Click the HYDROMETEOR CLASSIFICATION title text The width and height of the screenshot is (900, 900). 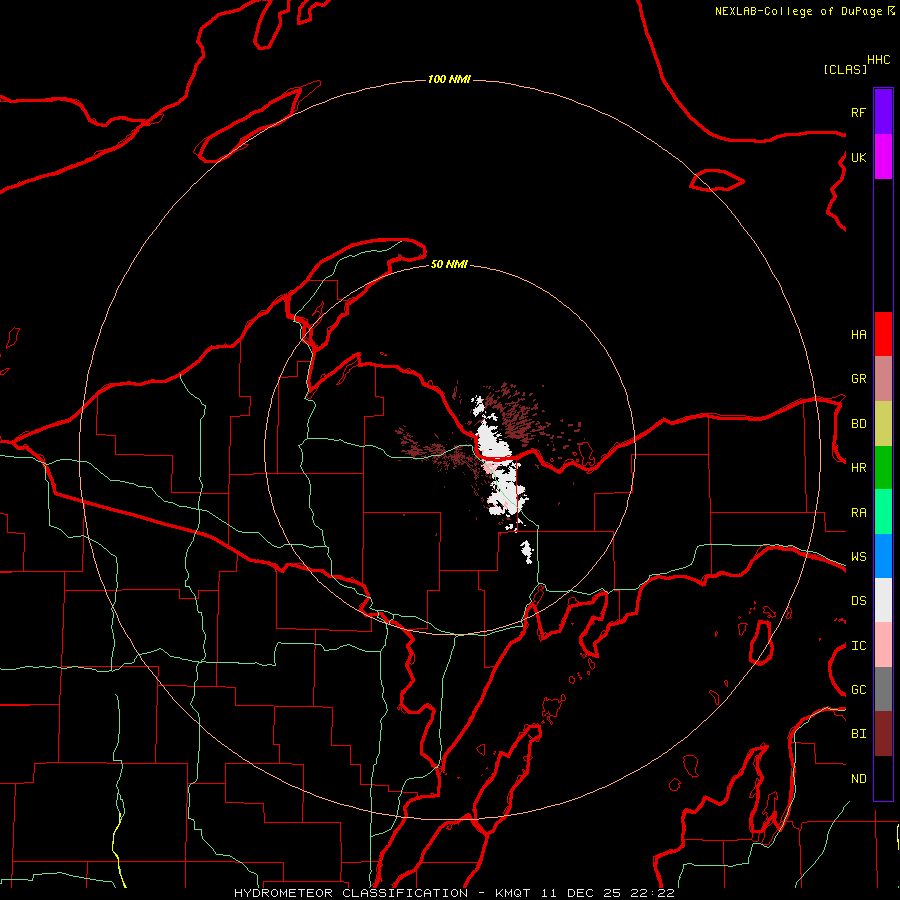point(351,893)
